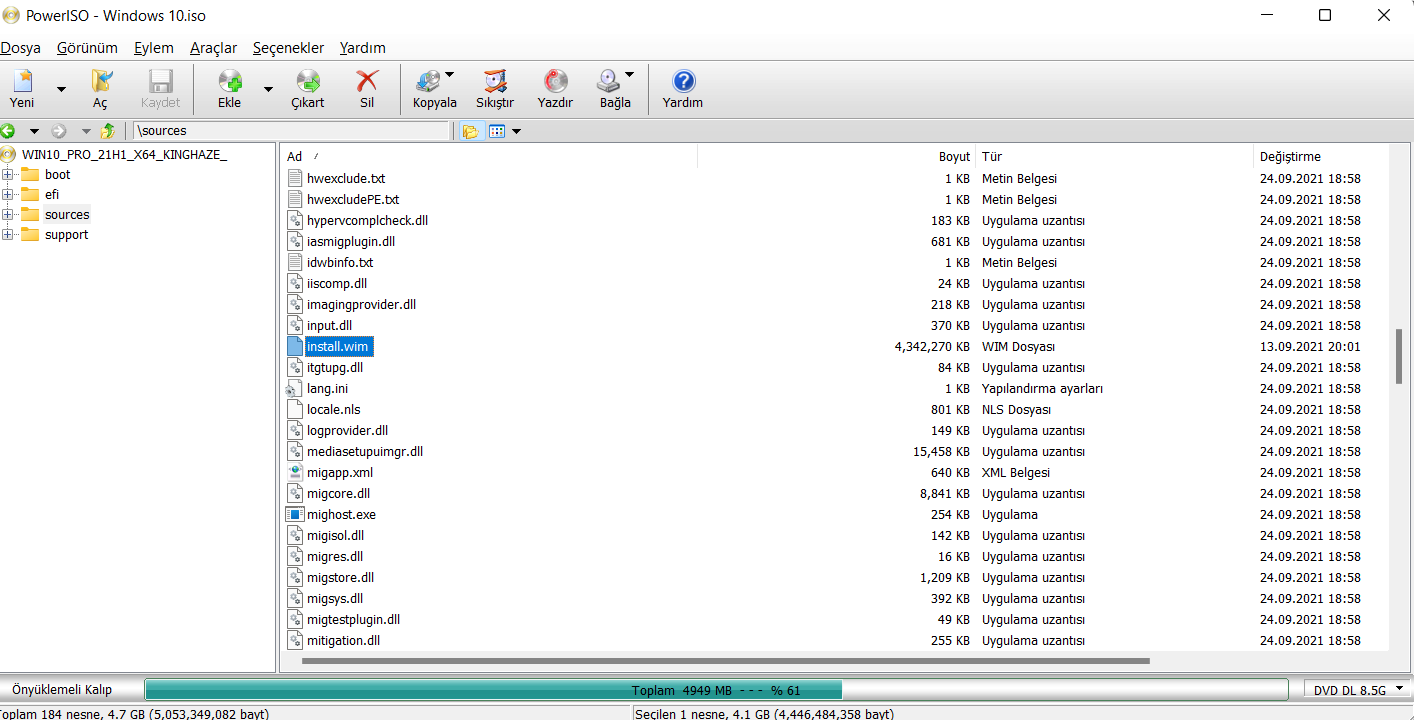This screenshot has width=1414, height=720.
Task: Click the Toplam 4949 MB capacity bar
Action: 716,690
